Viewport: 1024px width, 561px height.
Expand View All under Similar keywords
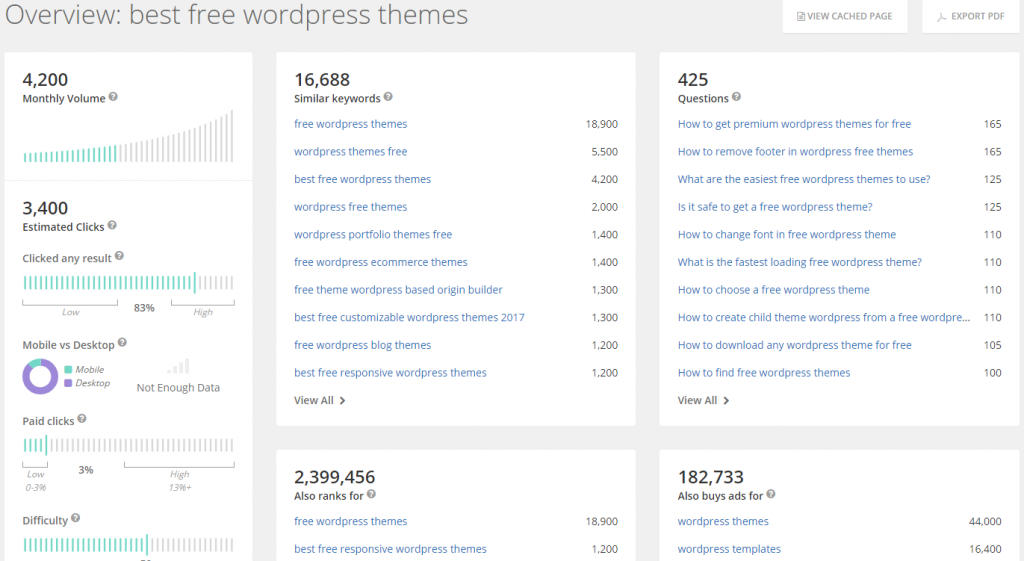pos(319,400)
